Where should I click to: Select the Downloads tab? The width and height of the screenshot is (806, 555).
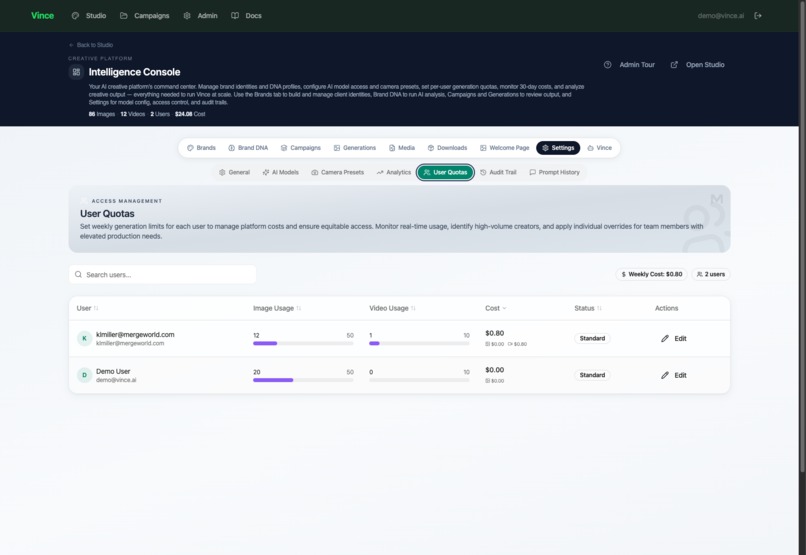click(447, 148)
